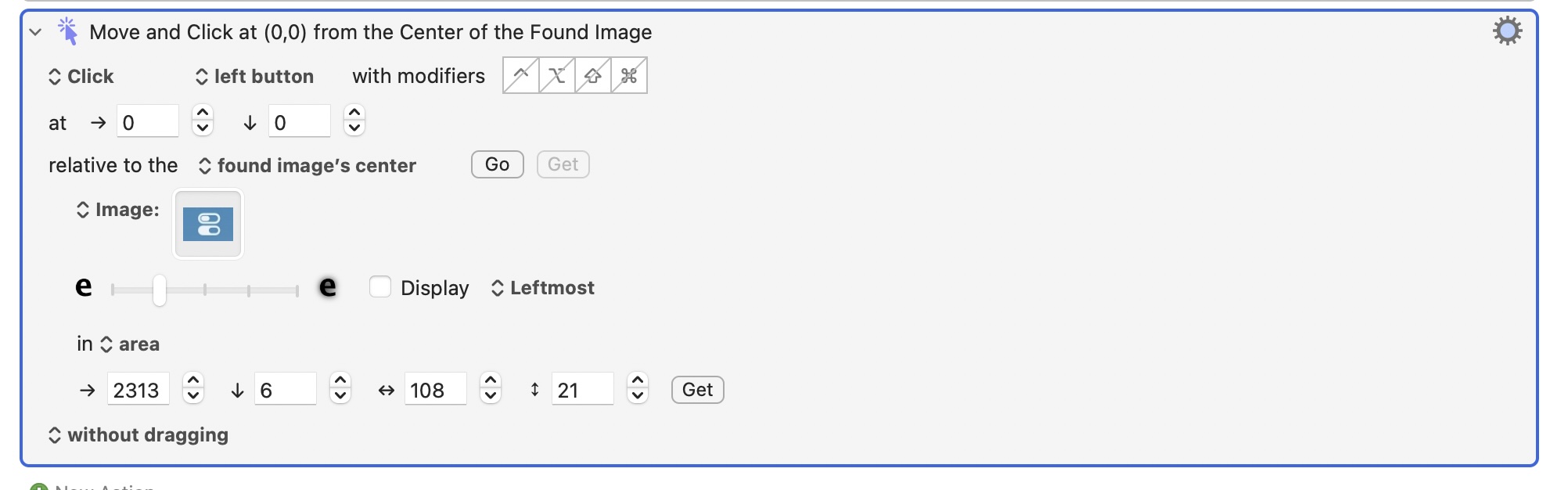
Task: Increment the area X position stepper
Action: 193,381
